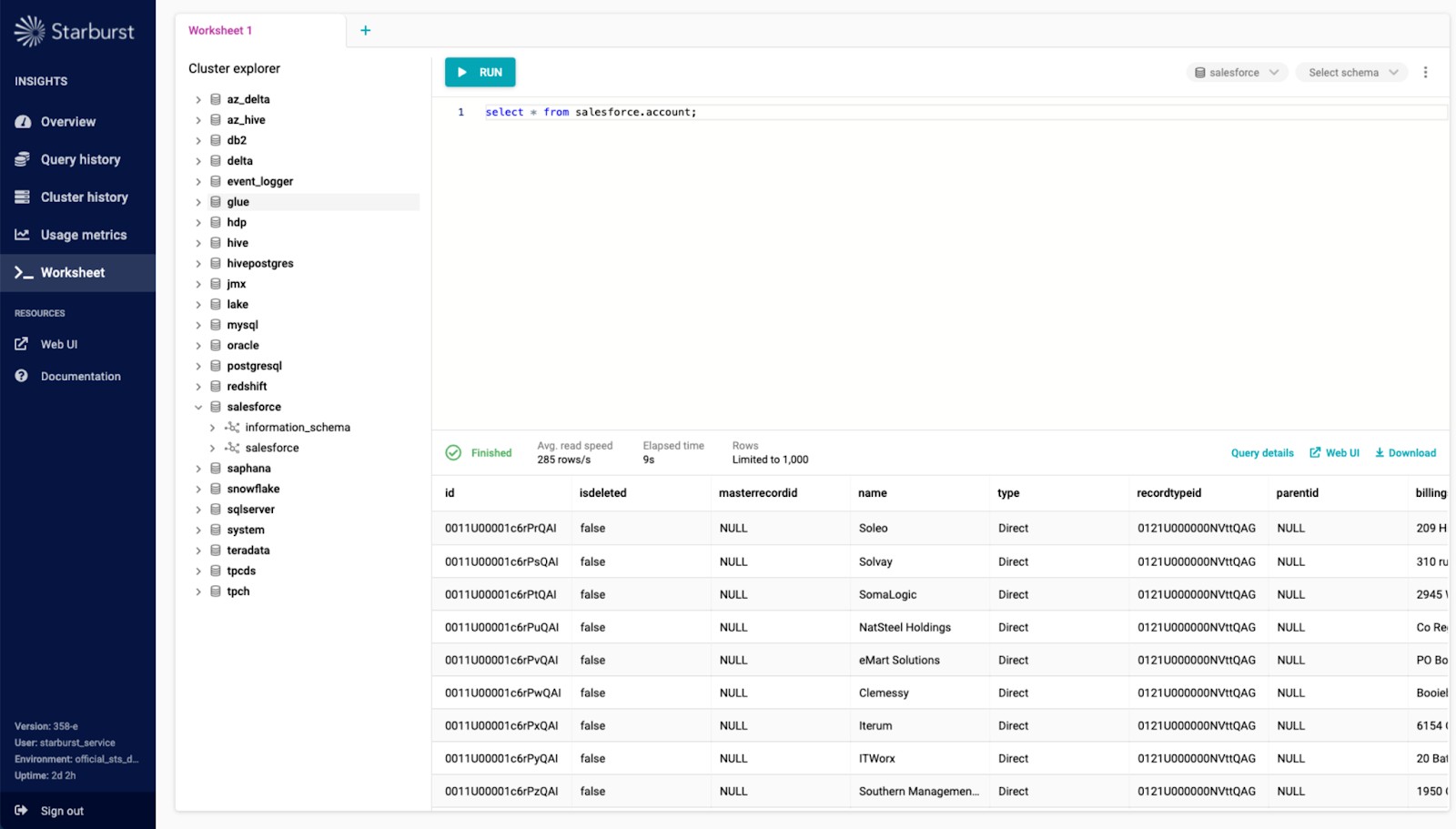Image resolution: width=1456 pixels, height=829 pixels.
Task: Click the Usage metrics chart icon
Action: [x=22, y=235]
